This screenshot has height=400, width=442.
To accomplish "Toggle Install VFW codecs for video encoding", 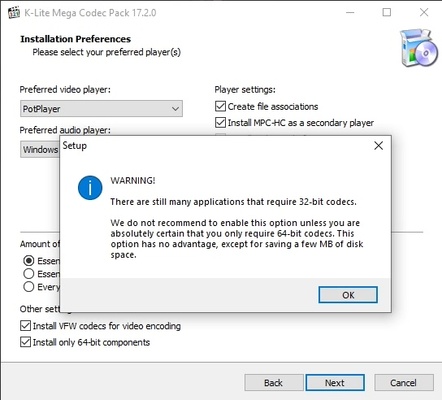I will point(25,326).
